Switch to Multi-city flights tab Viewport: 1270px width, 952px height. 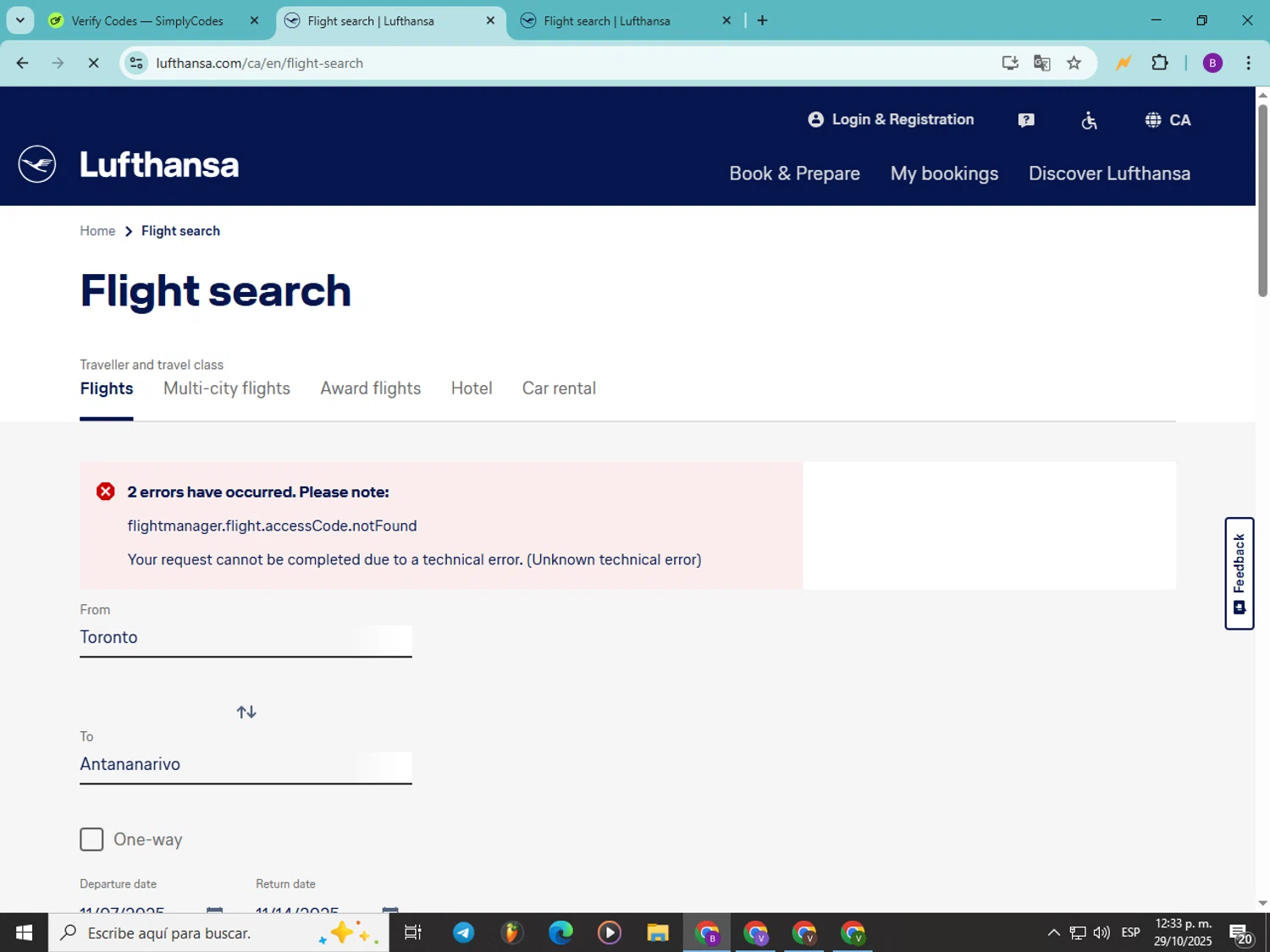[x=227, y=388]
